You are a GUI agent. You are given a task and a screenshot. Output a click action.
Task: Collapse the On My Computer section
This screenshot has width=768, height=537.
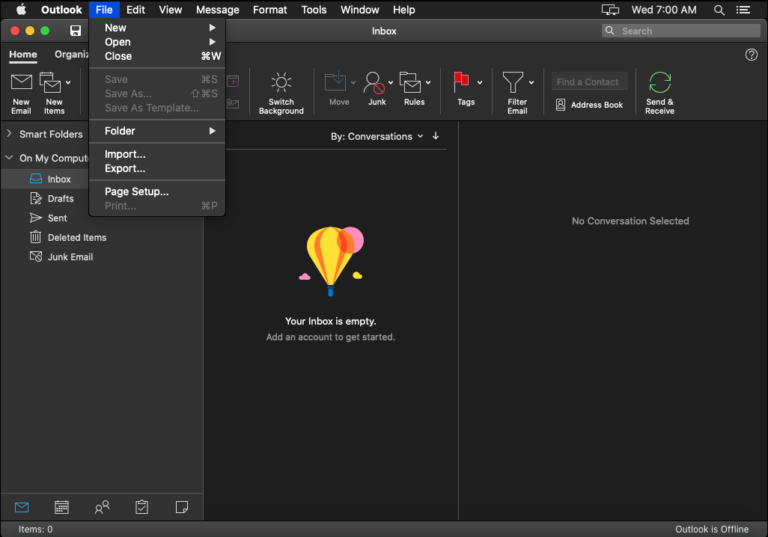[9, 157]
